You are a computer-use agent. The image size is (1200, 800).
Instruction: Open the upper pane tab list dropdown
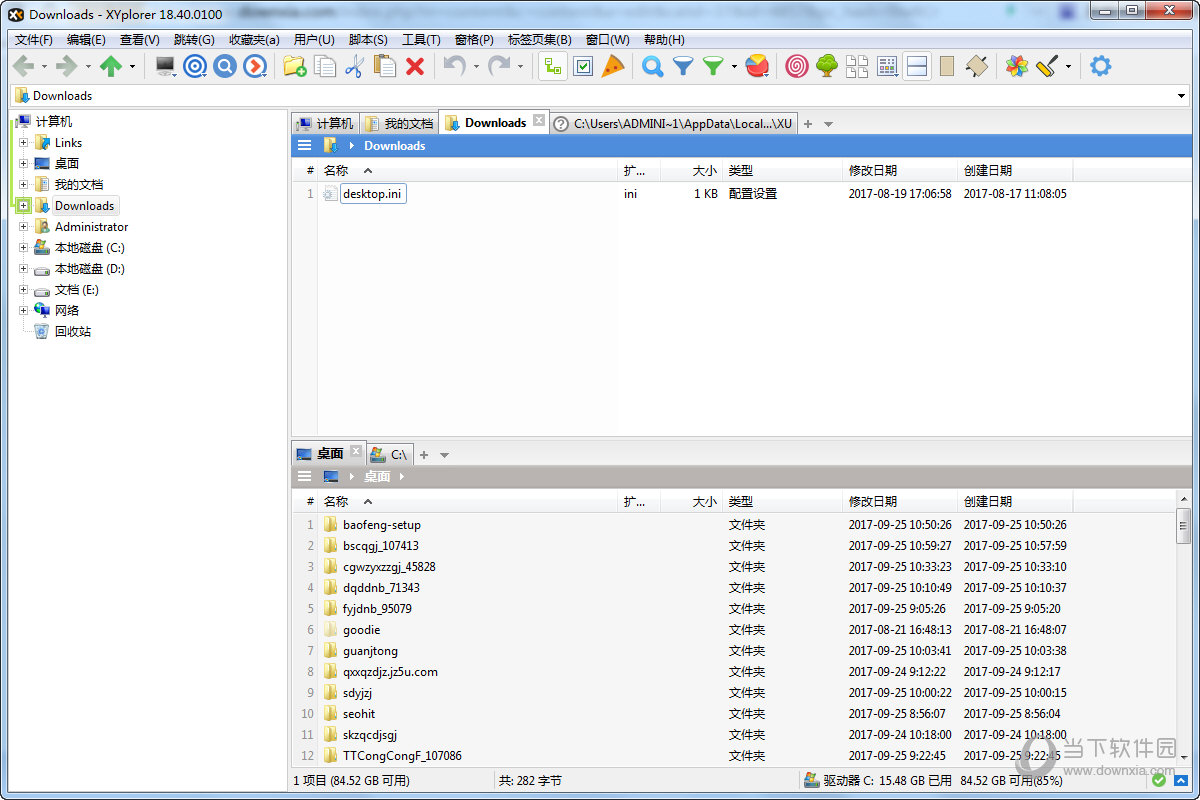829,124
